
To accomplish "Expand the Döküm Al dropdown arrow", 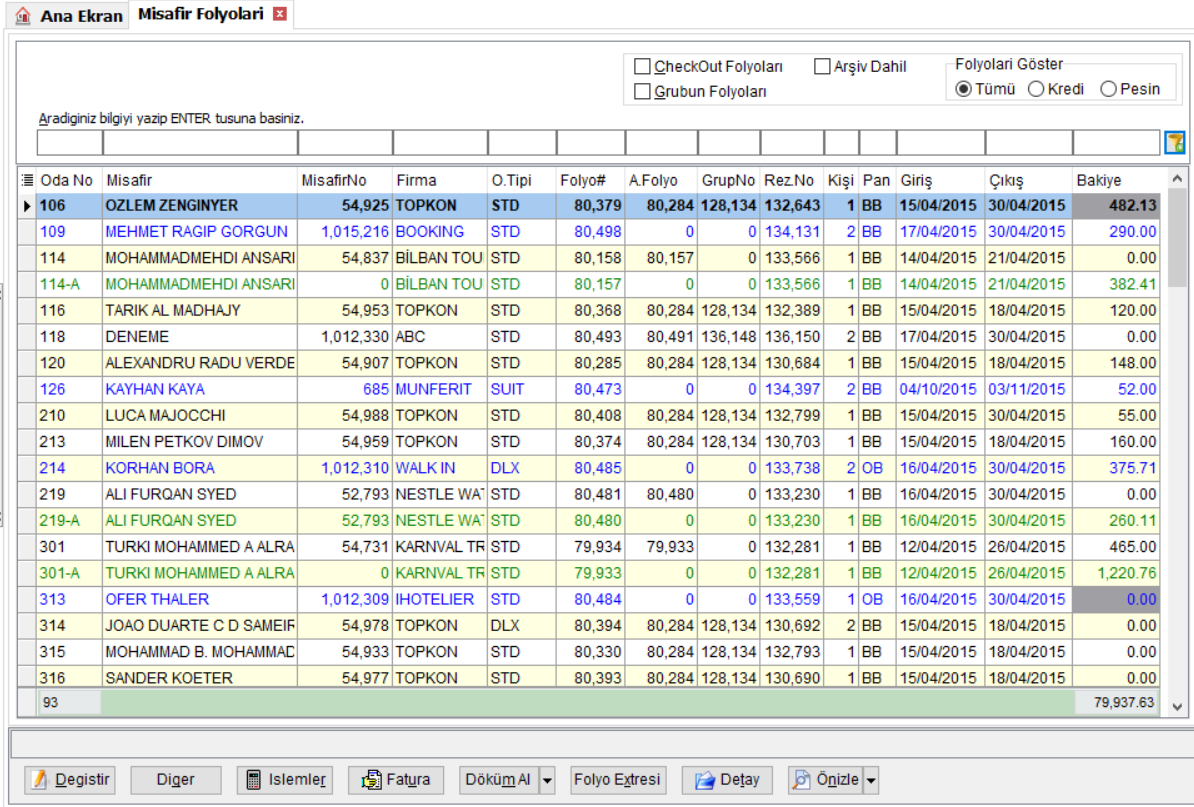I will [x=548, y=780].
